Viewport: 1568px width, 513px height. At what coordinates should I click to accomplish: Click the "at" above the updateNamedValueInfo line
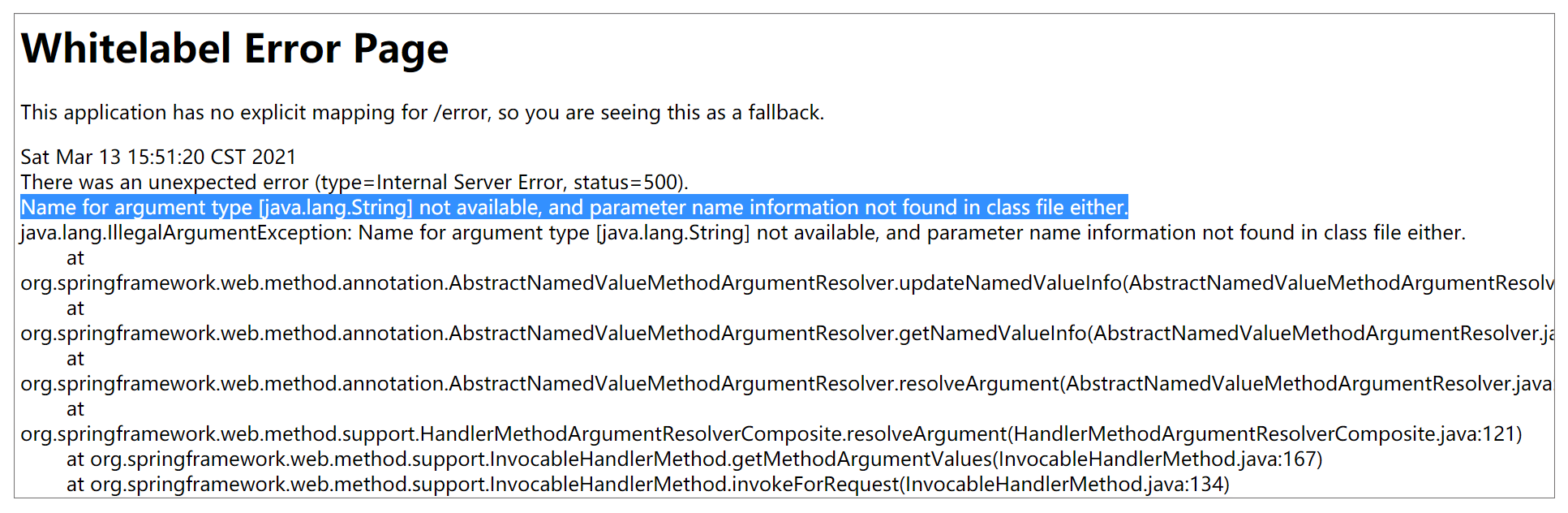tap(75, 258)
